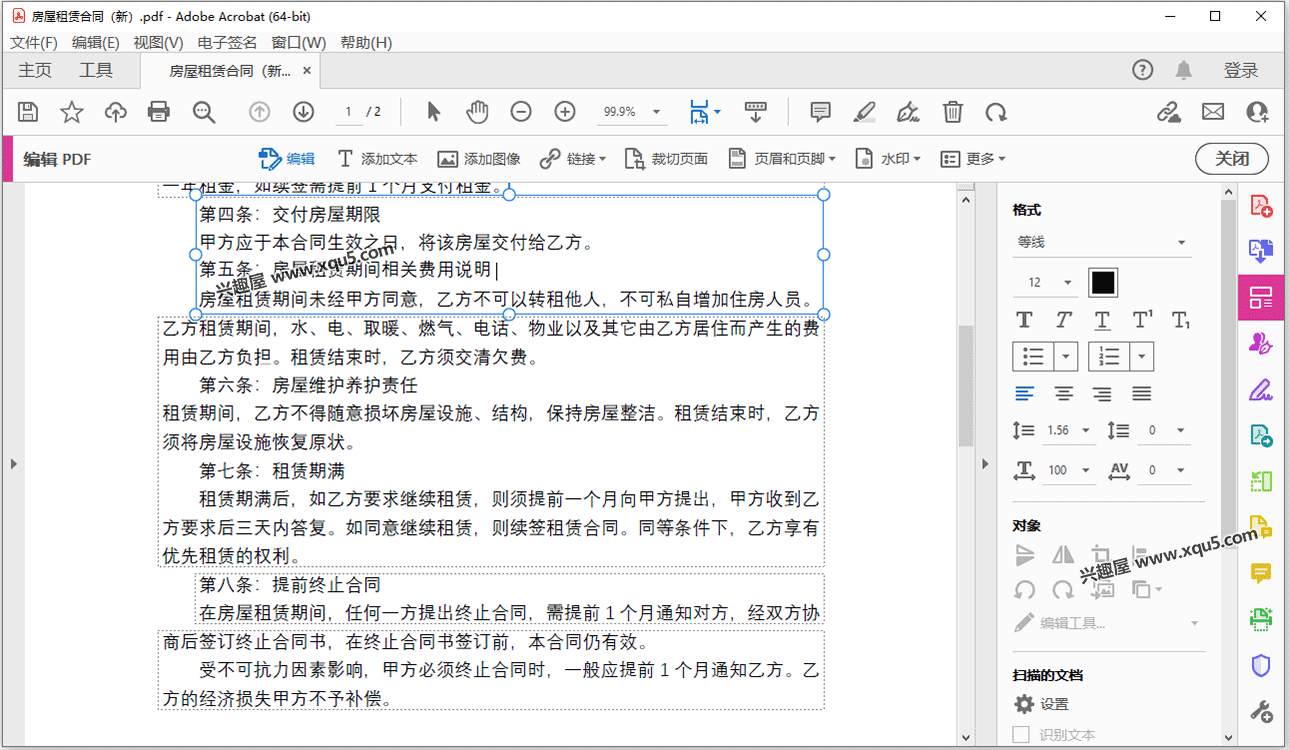The width and height of the screenshot is (1289, 750).
Task: Open the black font color swatch
Action: pos(1103,283)
